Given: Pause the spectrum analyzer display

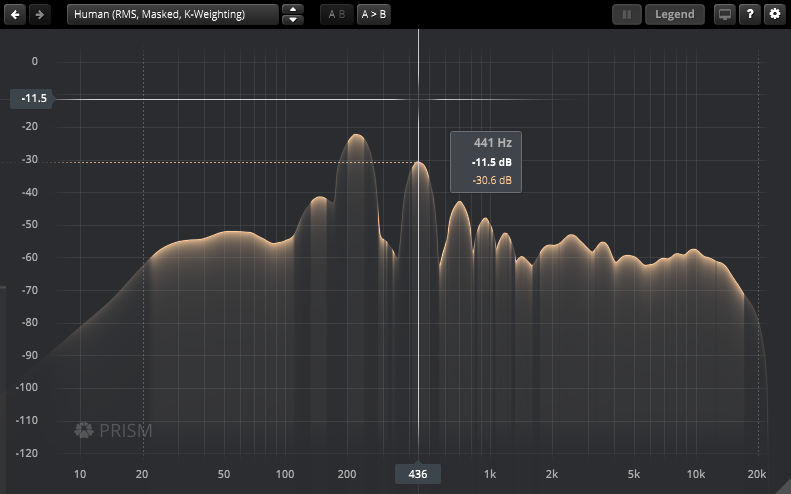Looking at the screenshot, I should pyautogui.click(x=627, y=15).
